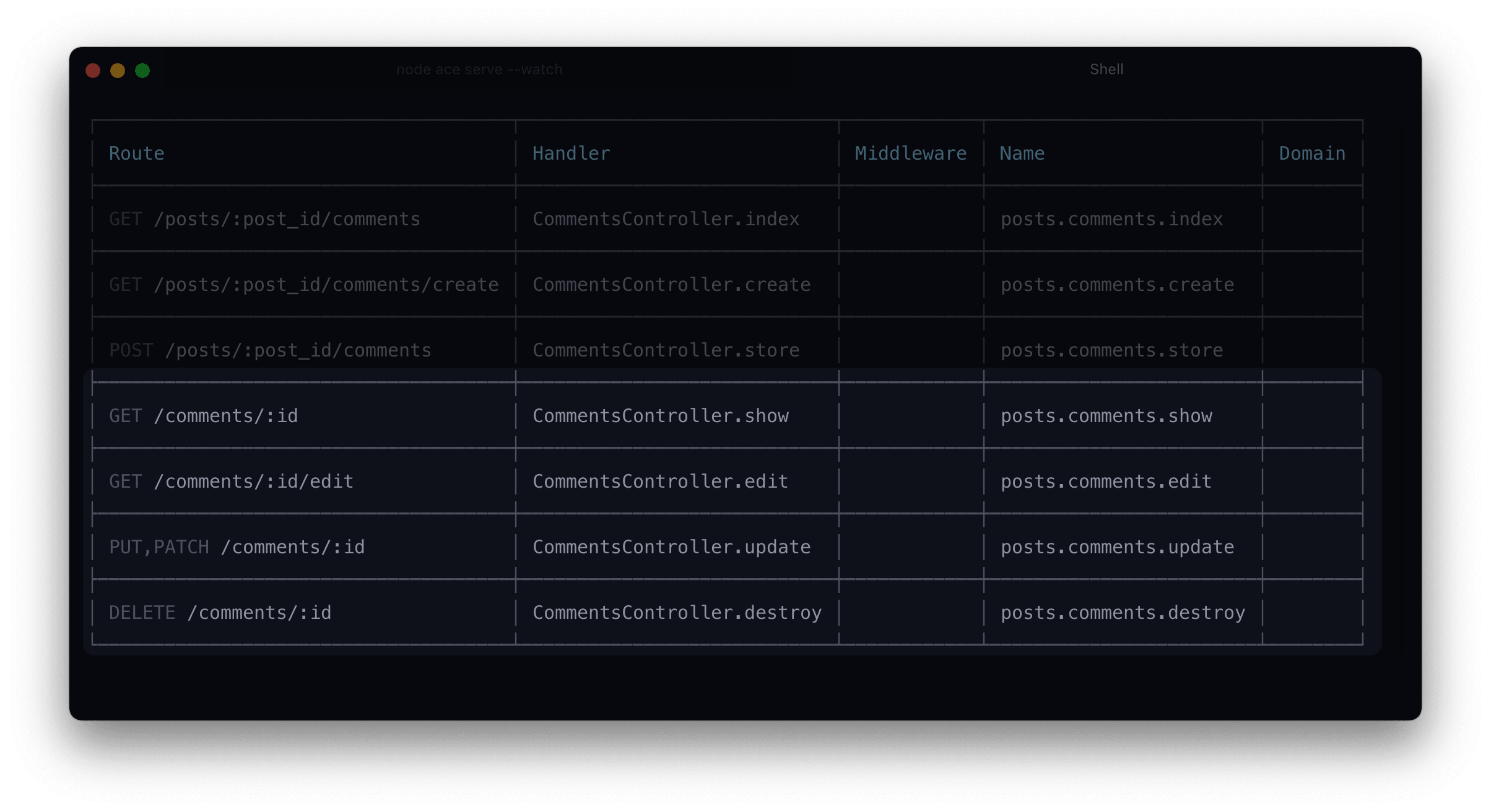Click the Name column header
The width and height of the screenshot is (1491, 812).
pos(1022,153)
